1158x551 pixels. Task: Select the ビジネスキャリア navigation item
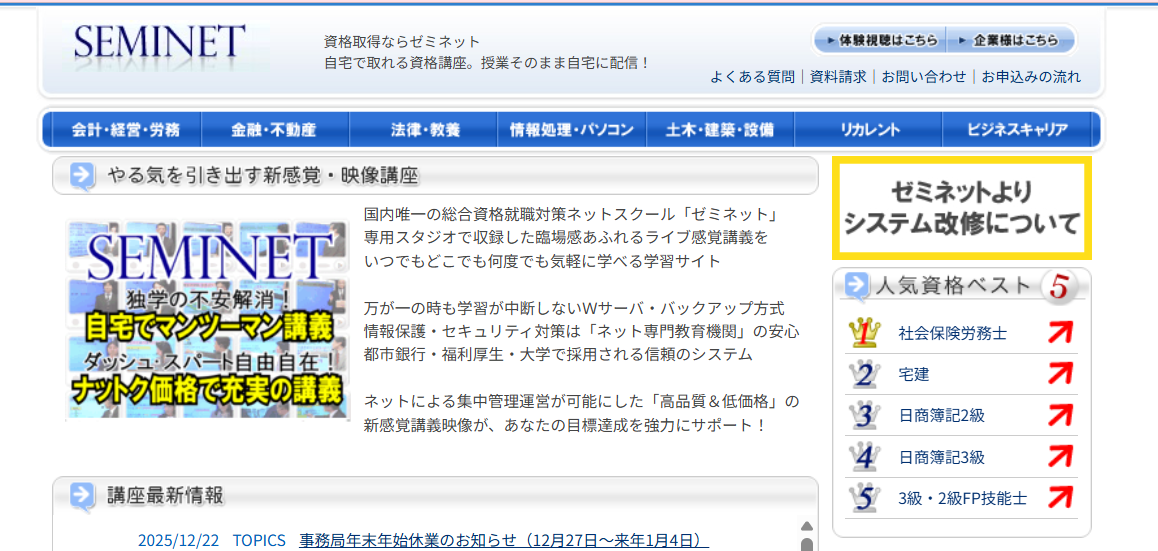pyautogui.click(x=1017, y=130)
